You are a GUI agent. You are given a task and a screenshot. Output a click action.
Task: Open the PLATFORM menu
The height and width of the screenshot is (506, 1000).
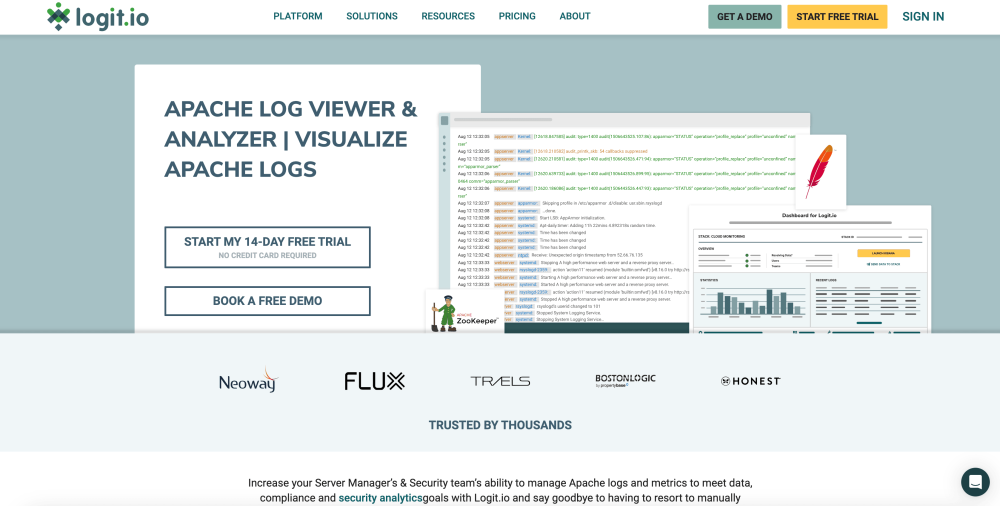[x=298, y=17]
